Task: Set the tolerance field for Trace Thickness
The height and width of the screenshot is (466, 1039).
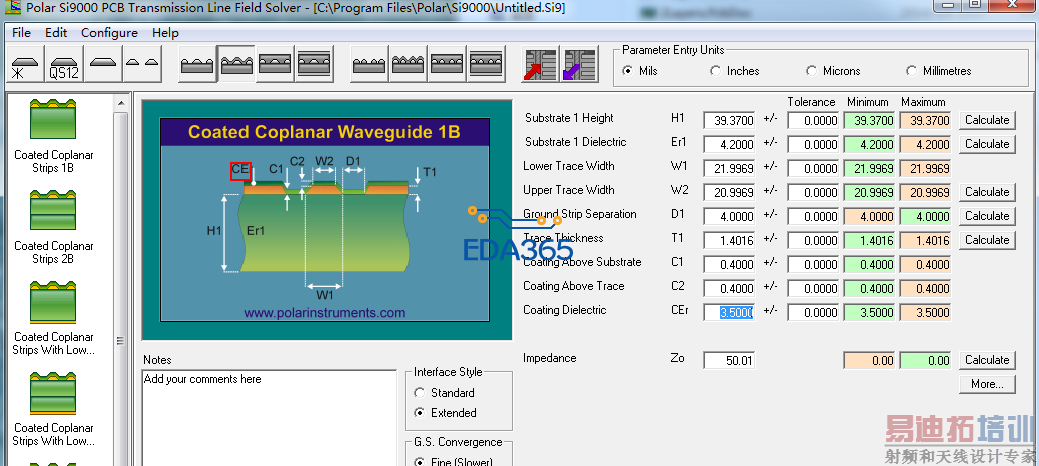Action: pyautogui.click(x=813, y=240)
